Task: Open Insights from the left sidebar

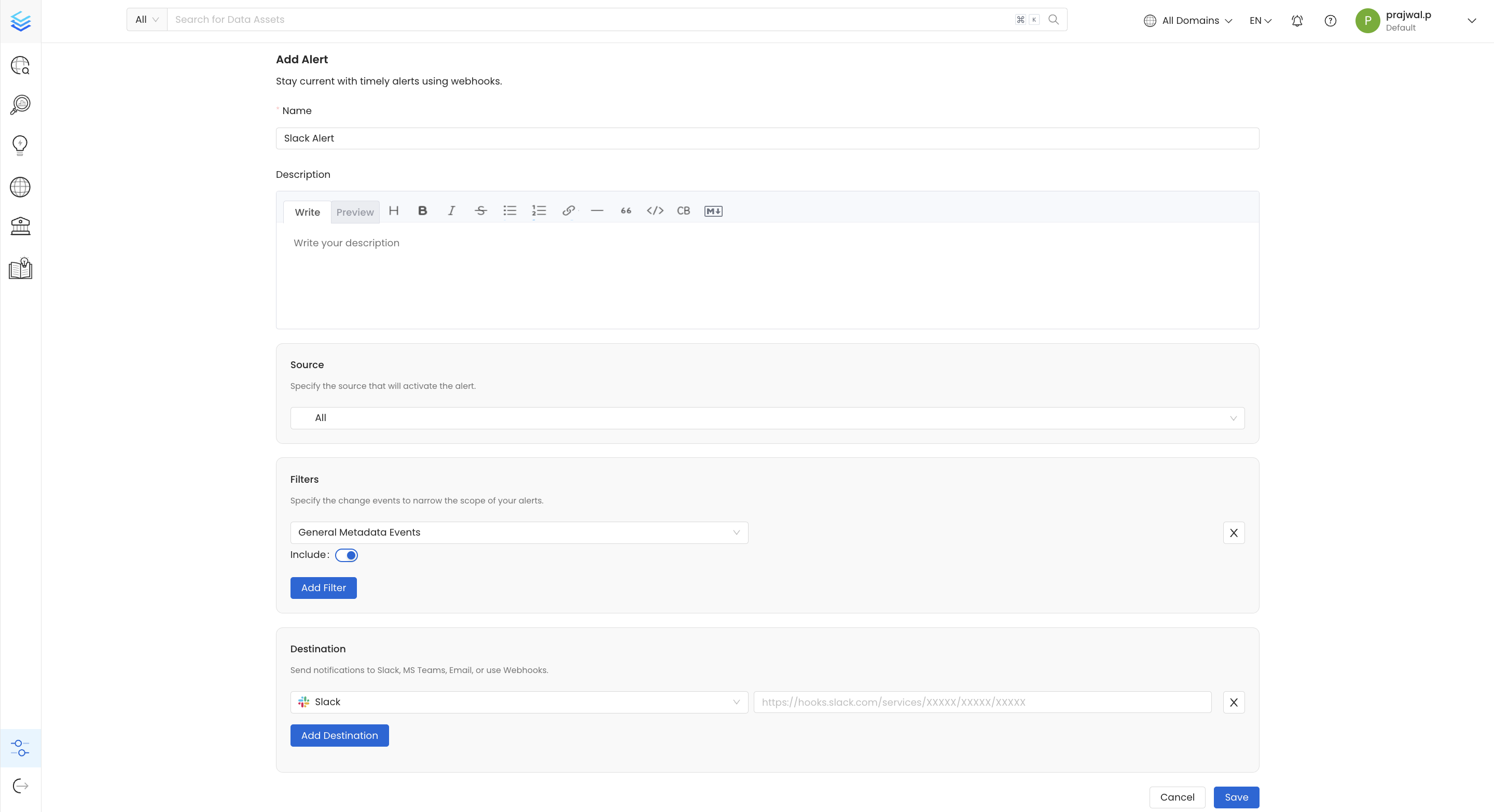Action: click(x=20, y=104)
